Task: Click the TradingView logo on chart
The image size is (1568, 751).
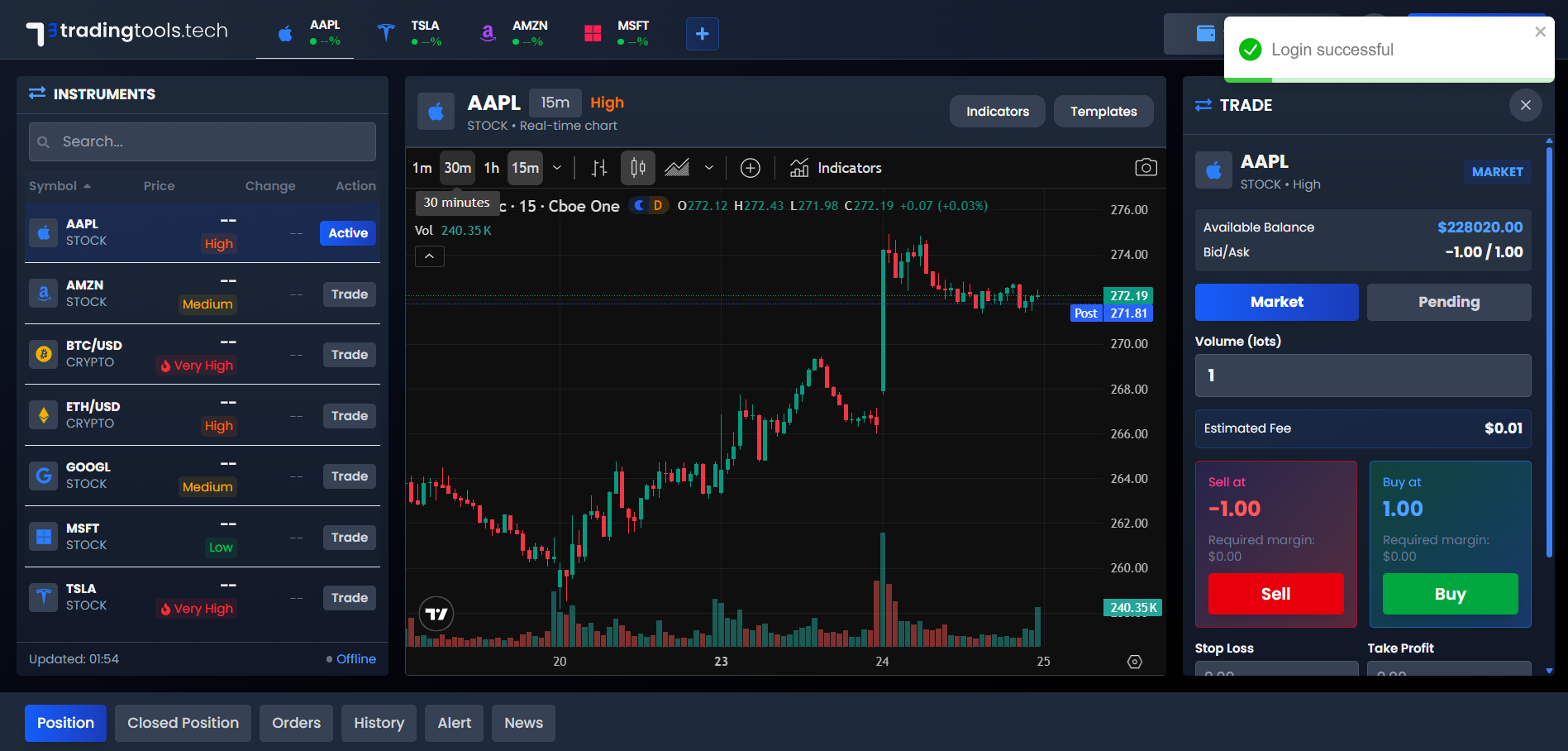Action: (436, 614)
